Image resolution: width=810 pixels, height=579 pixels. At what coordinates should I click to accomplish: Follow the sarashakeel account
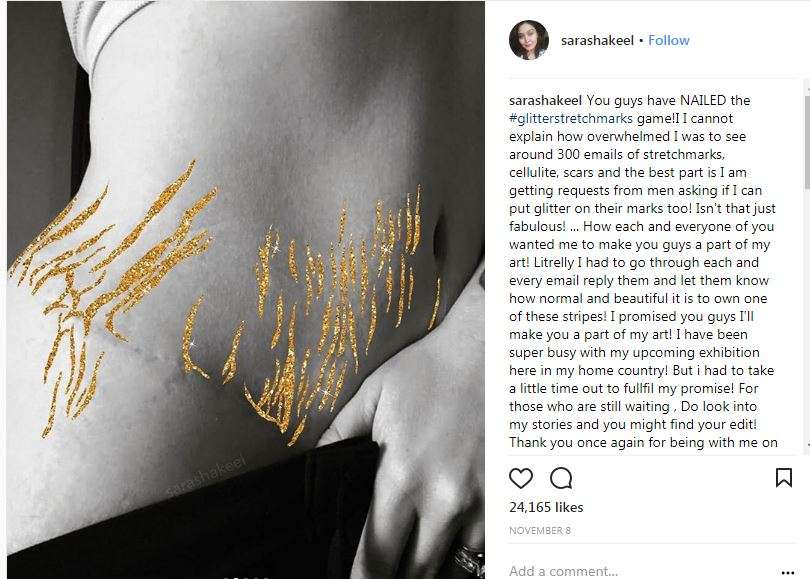(x=668, y=40)
